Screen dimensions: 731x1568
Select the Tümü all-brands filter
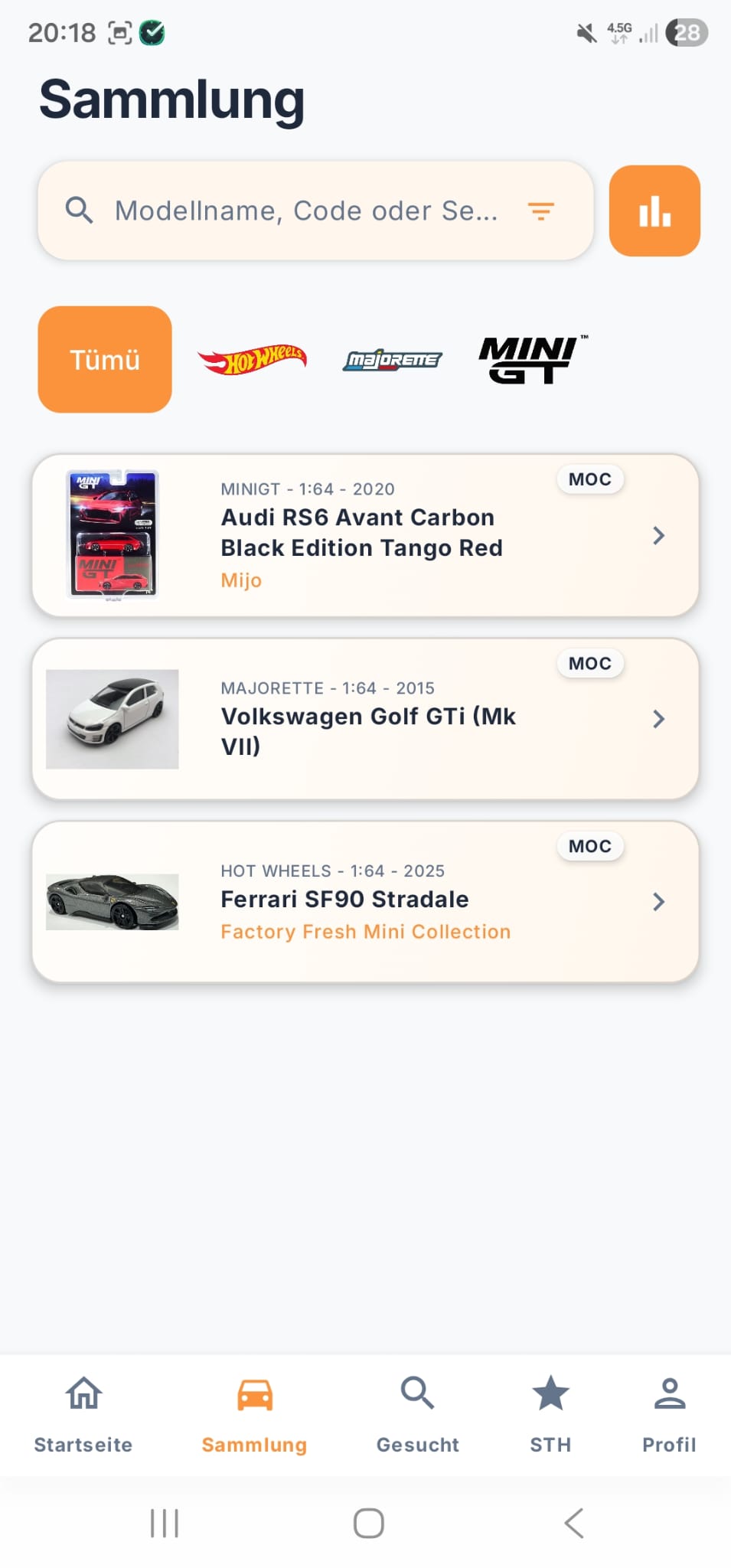pyautogui.click(x=105, y=359)
